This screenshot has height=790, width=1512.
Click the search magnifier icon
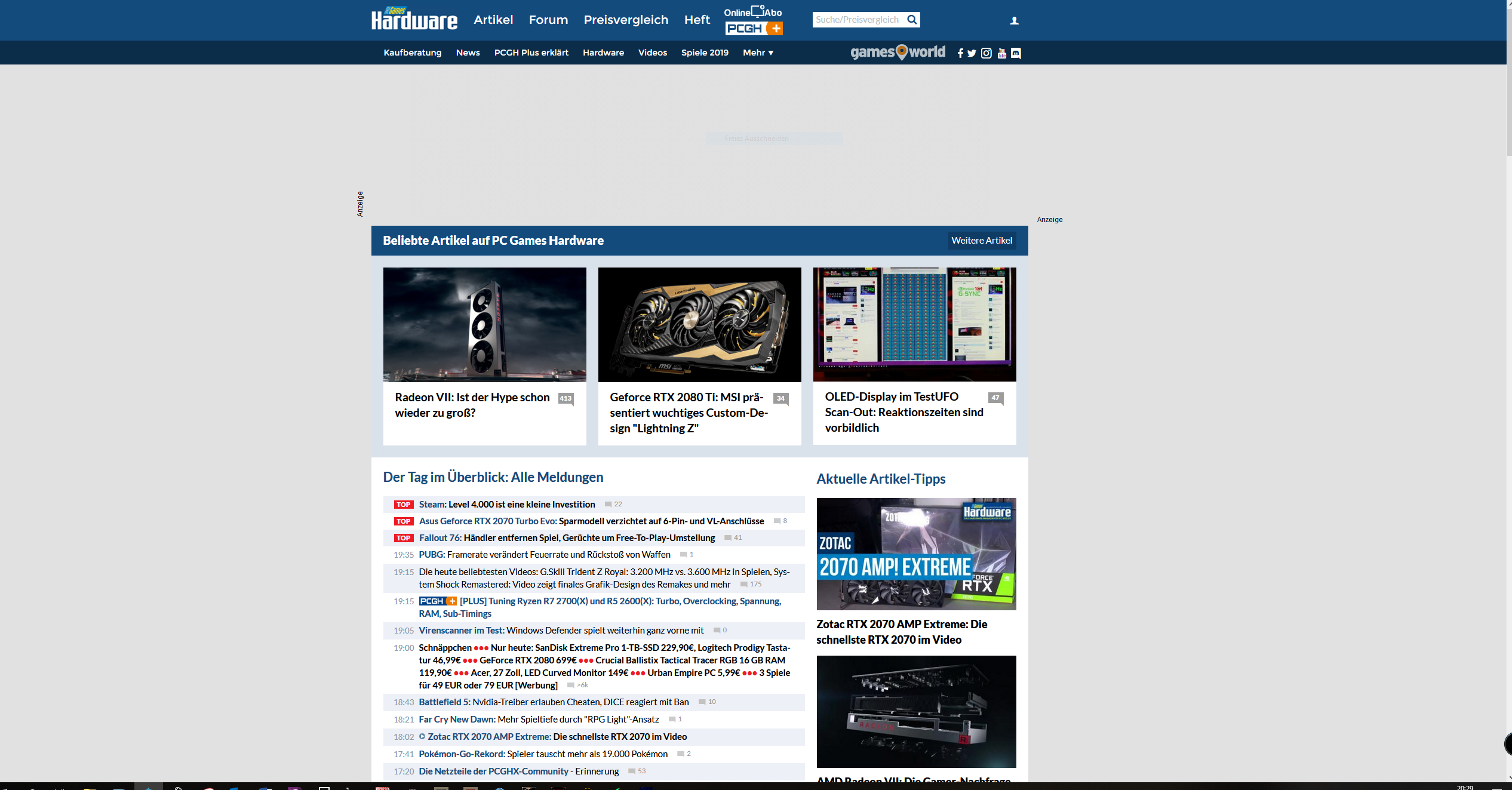(912, 20)
